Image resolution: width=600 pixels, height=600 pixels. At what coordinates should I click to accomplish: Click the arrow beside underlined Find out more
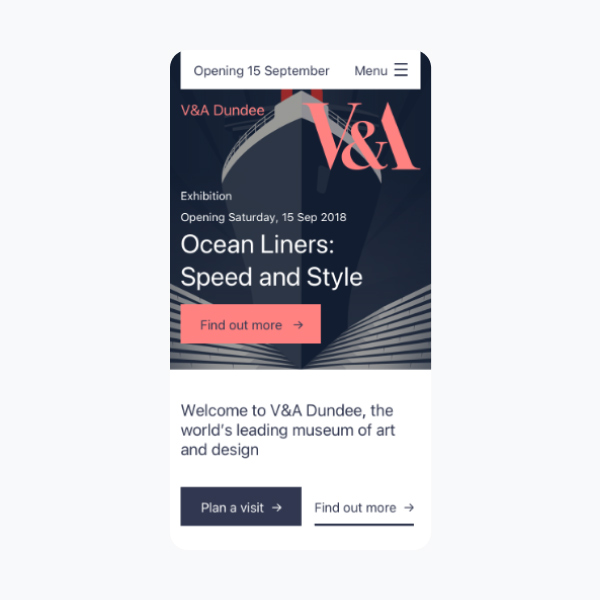[409, 507]
